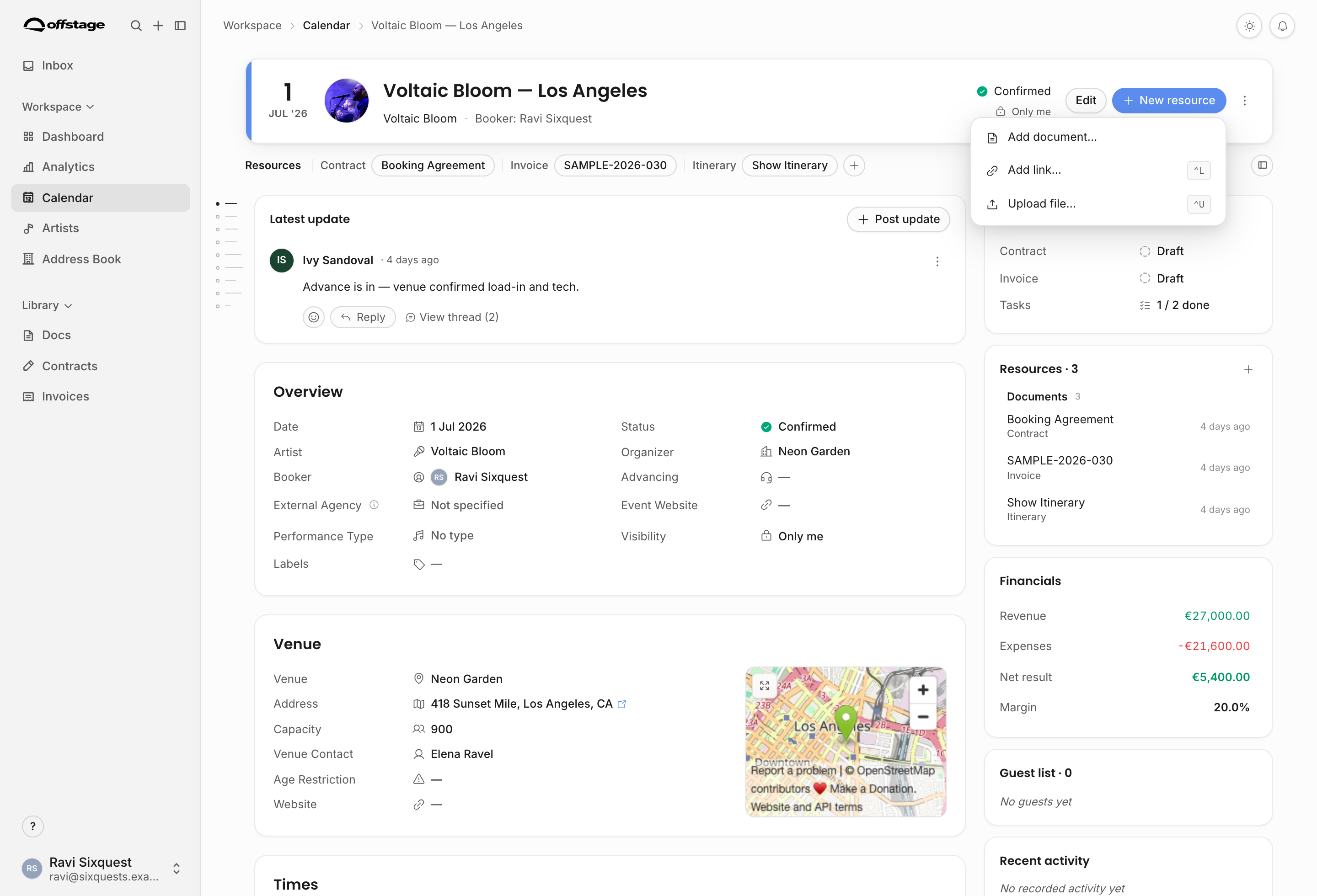
Task: Click Reply on the latest update
Action: pos(363,317)
